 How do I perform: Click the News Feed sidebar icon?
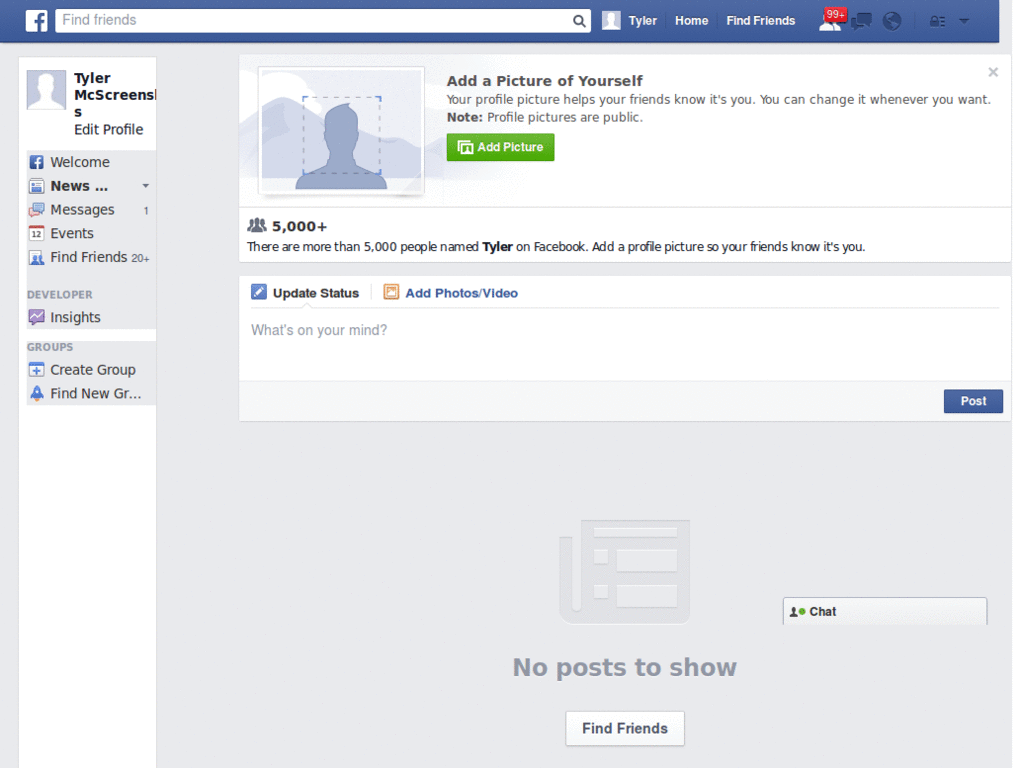coord(37,186)
